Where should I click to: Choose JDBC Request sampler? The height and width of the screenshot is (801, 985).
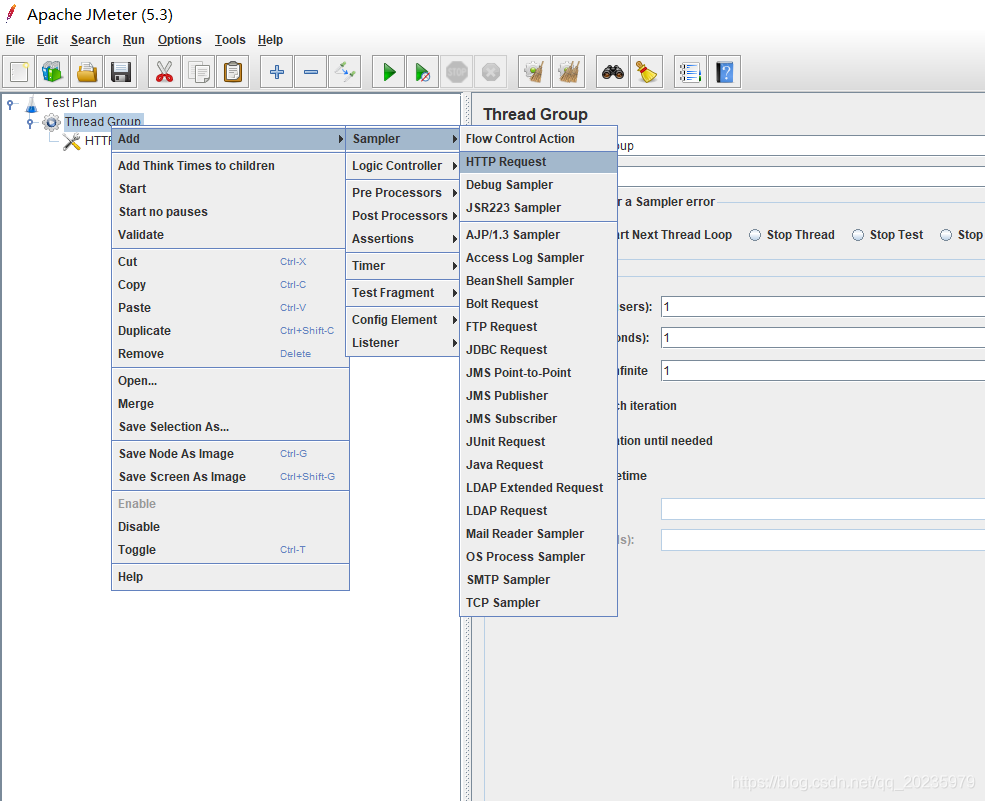pyautogui.click(x=538, y=350)
